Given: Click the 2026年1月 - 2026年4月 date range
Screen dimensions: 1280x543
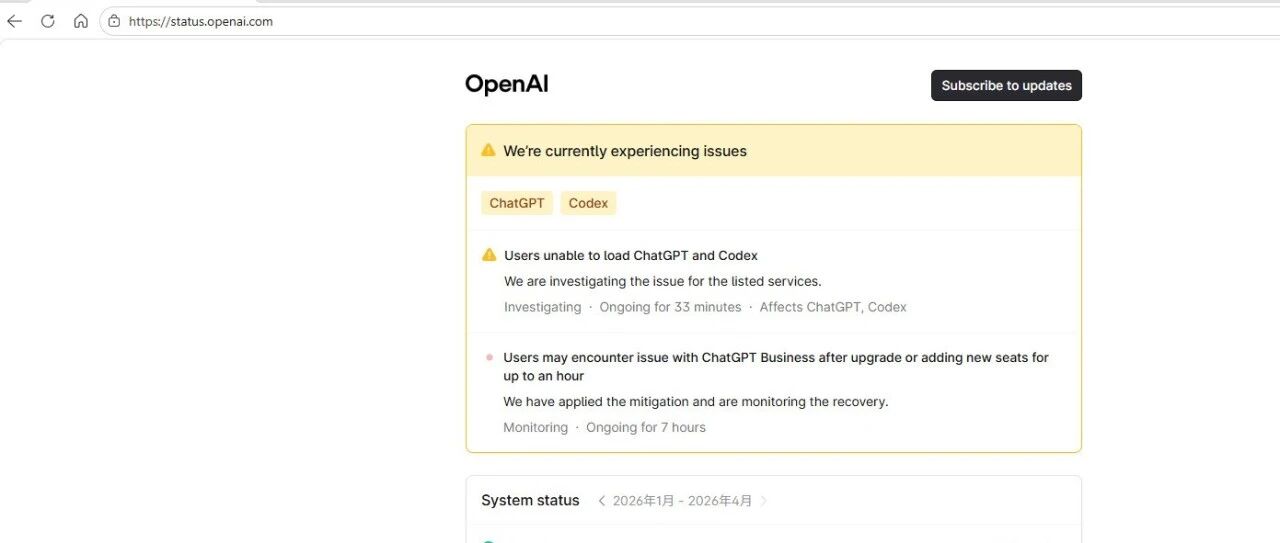Looking at the screenshot, I should (x=682, y=501).
